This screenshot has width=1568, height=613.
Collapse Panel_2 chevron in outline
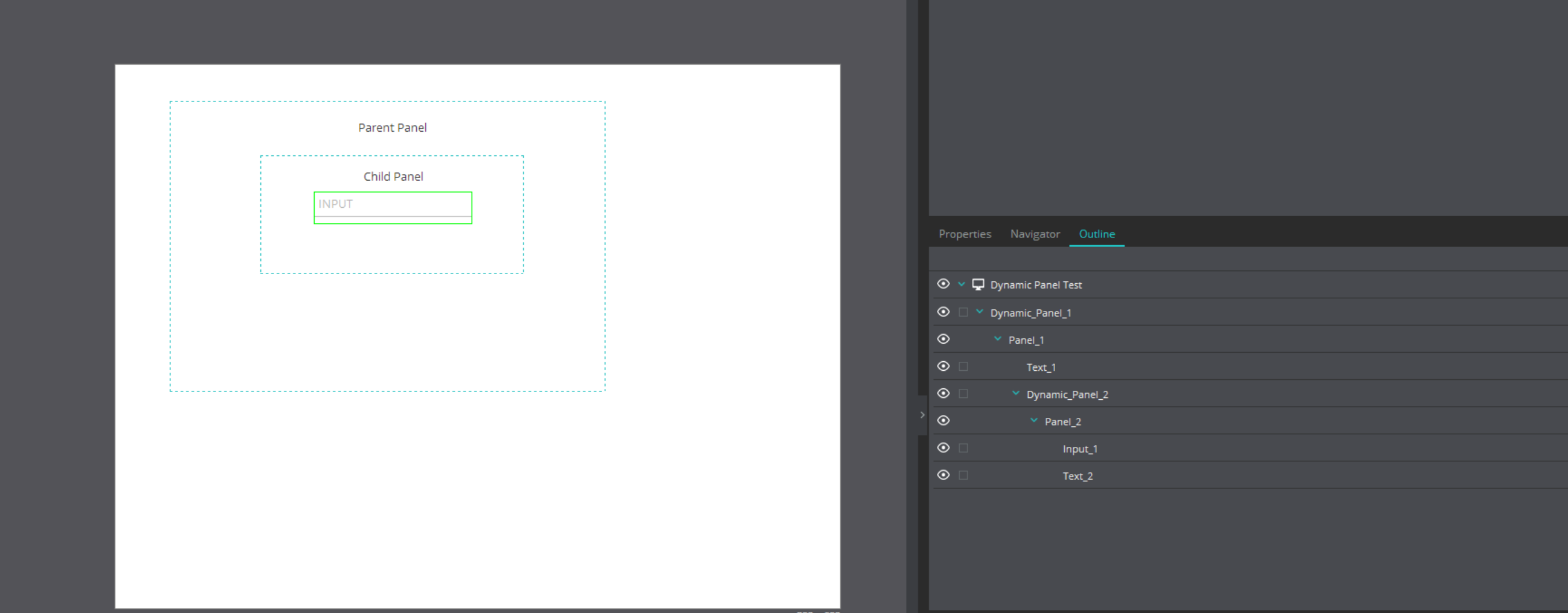pyautogui.click(x=1033, y=420)
